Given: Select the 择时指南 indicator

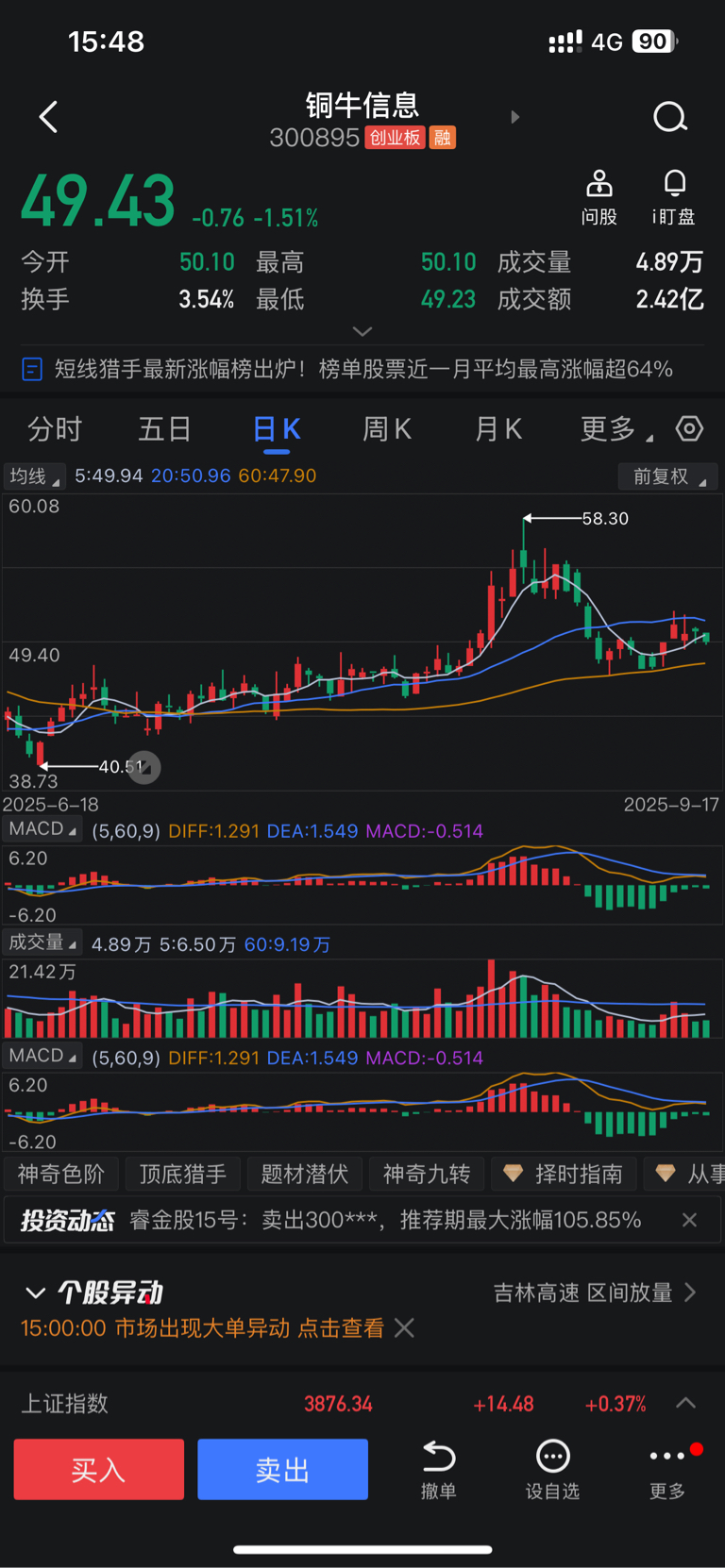Looking at the screenshot, I should (x=564, y=1174).
